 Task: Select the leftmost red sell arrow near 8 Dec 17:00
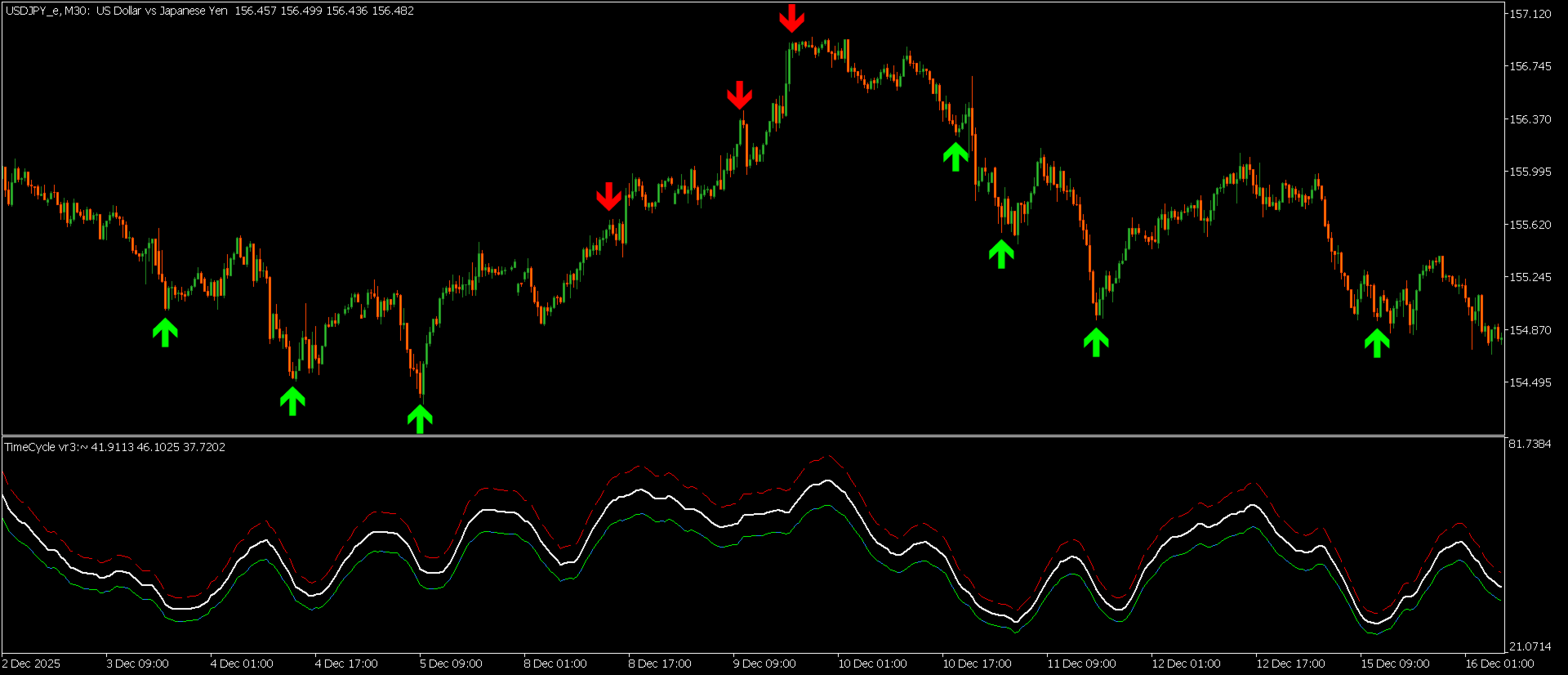[x=608, y=196]
